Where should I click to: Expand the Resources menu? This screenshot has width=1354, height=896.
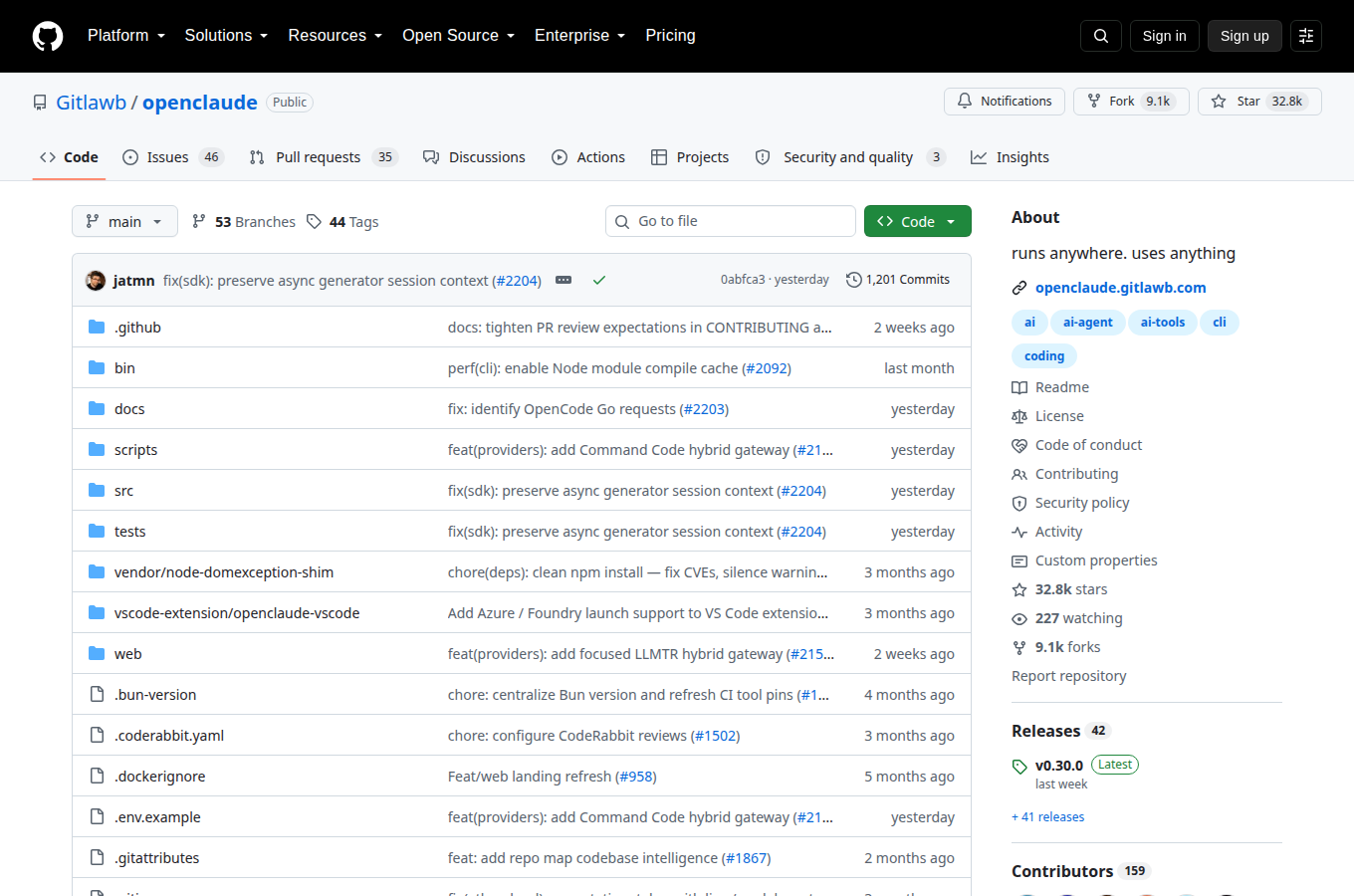tap(336, 35)
